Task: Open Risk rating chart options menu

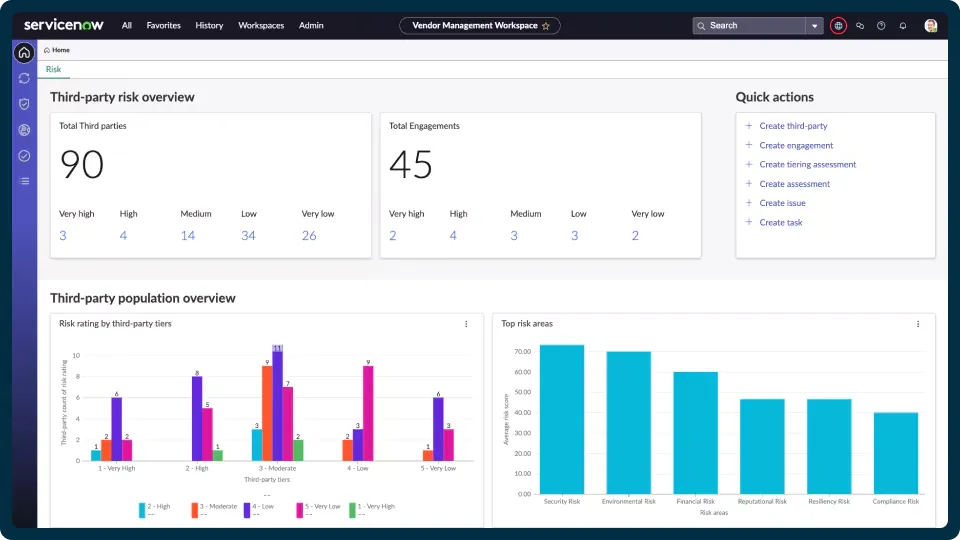Action: pyautogui.click(x=466, y=324)
